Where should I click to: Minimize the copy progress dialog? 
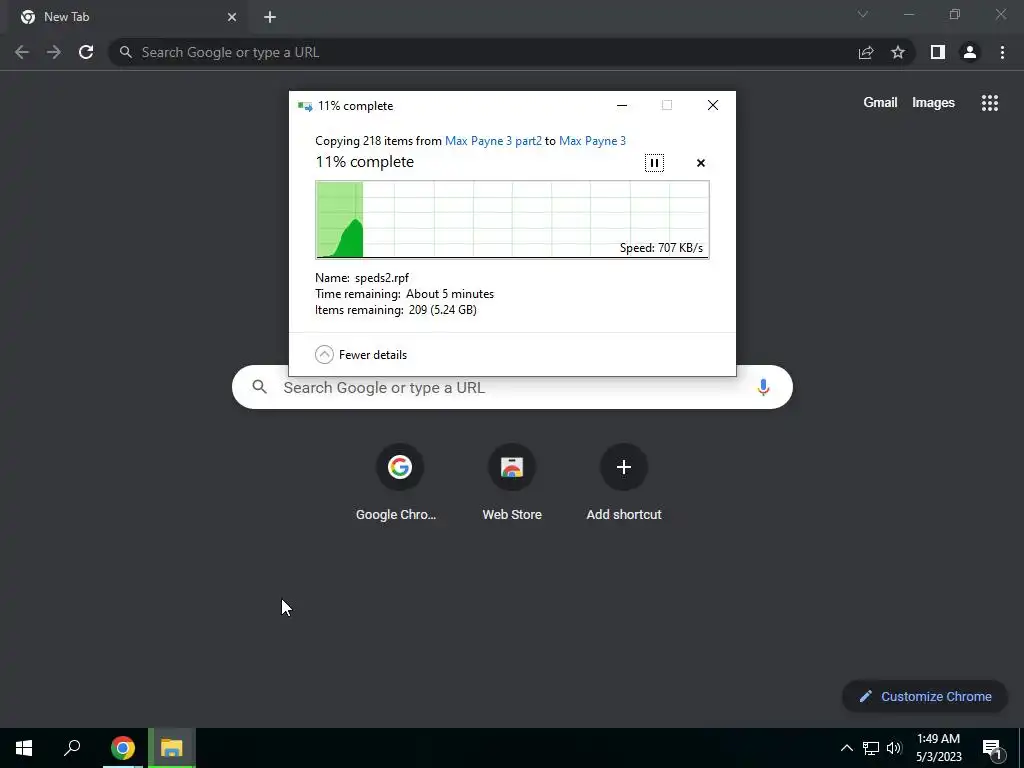[x=622, y=105]
